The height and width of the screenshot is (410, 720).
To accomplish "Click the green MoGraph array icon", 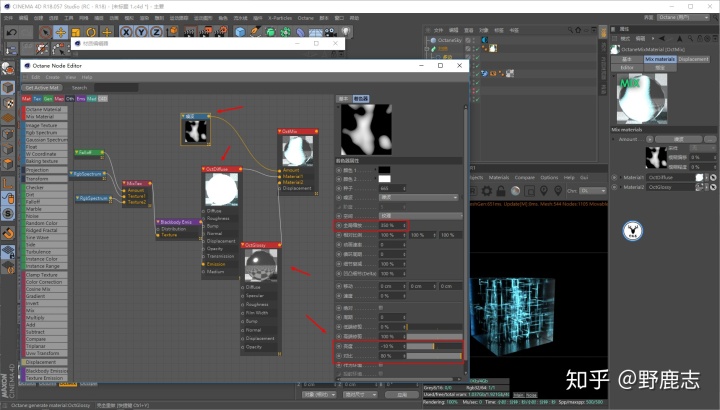I will pyautogui.click(x=286, y=32).
